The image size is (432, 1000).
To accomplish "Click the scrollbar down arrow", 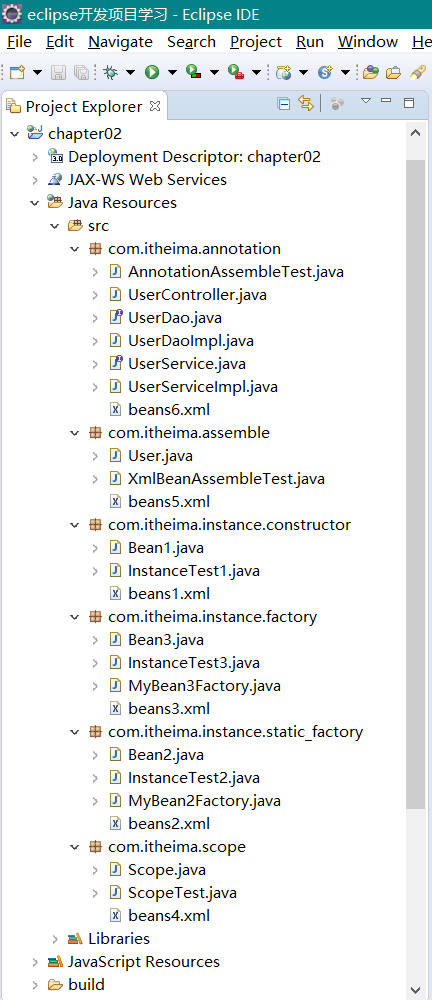I will 415,988.
